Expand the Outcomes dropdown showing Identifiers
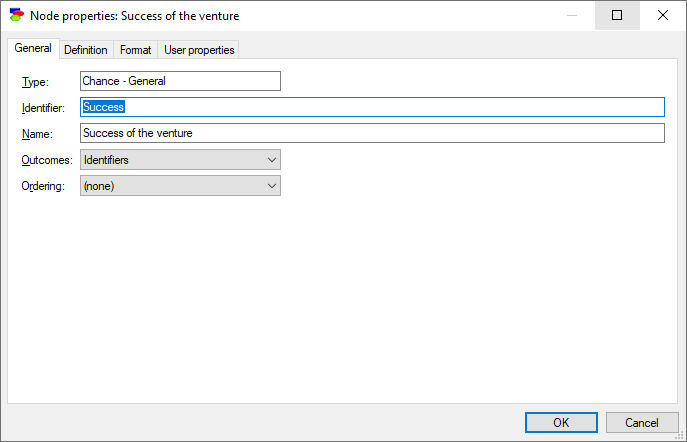The image size is (687, 442). pyautogui.click(x=180, y=160)
